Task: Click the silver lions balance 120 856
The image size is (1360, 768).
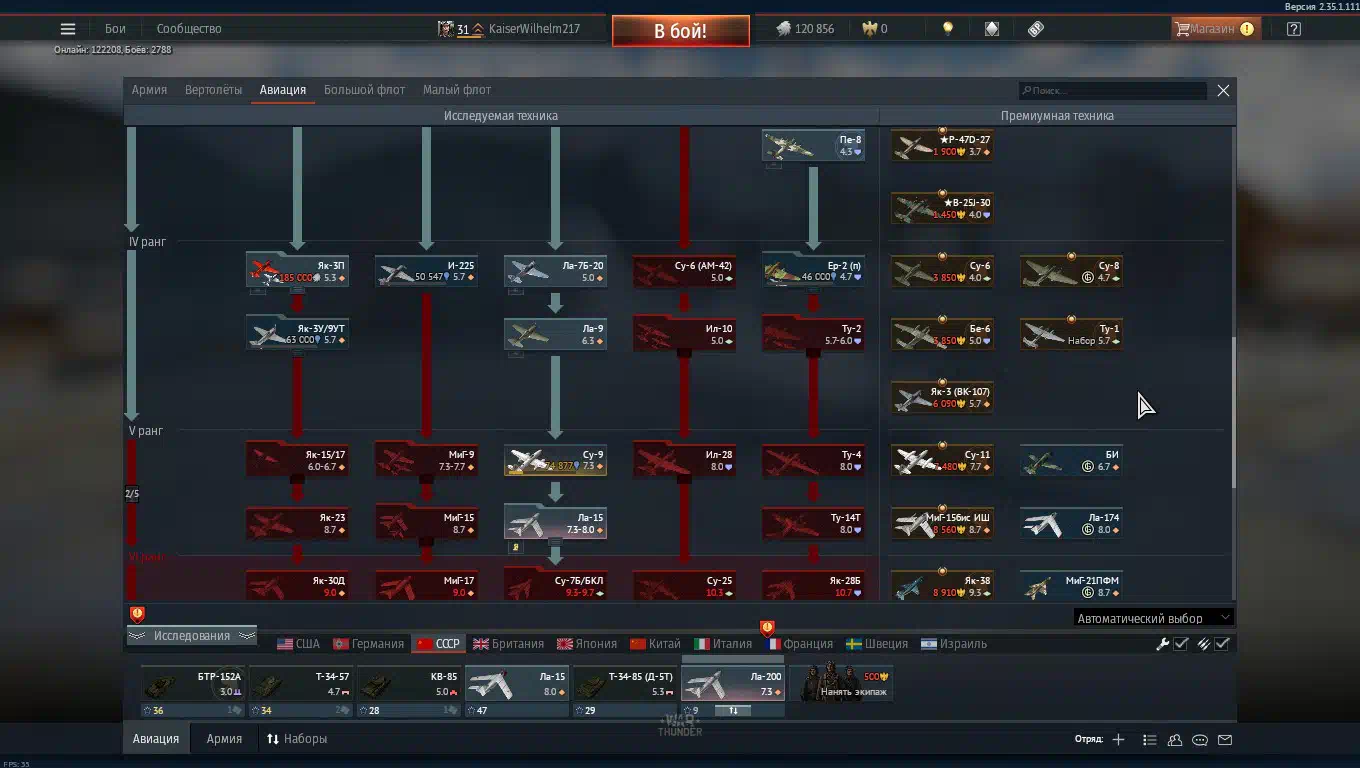Action: [805, 29]
